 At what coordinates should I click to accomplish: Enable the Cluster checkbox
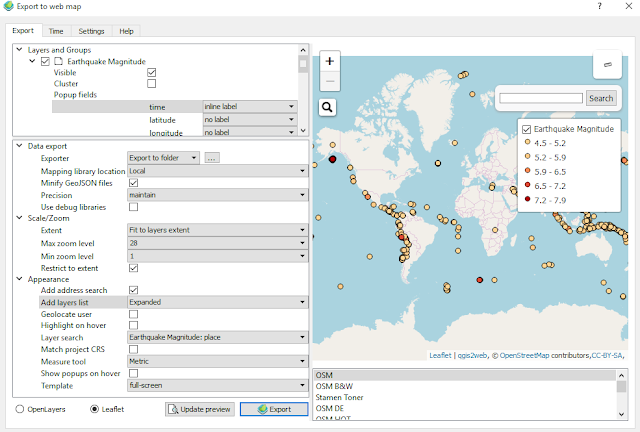pyautogui.click(x=151, y=83)
